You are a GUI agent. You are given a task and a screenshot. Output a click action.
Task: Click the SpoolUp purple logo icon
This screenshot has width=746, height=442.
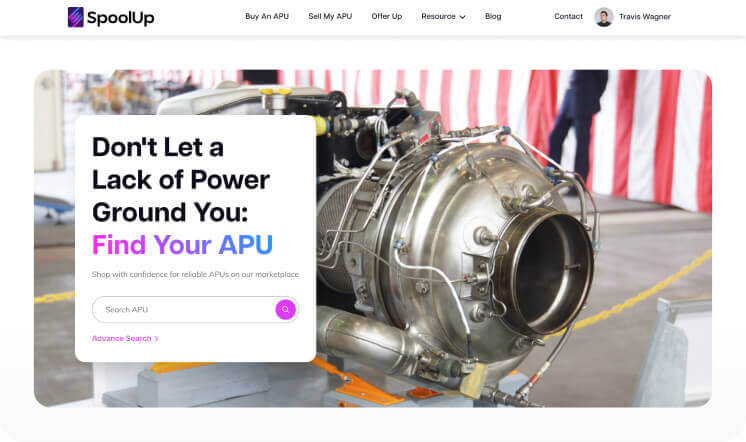click(x=76, y=17)
